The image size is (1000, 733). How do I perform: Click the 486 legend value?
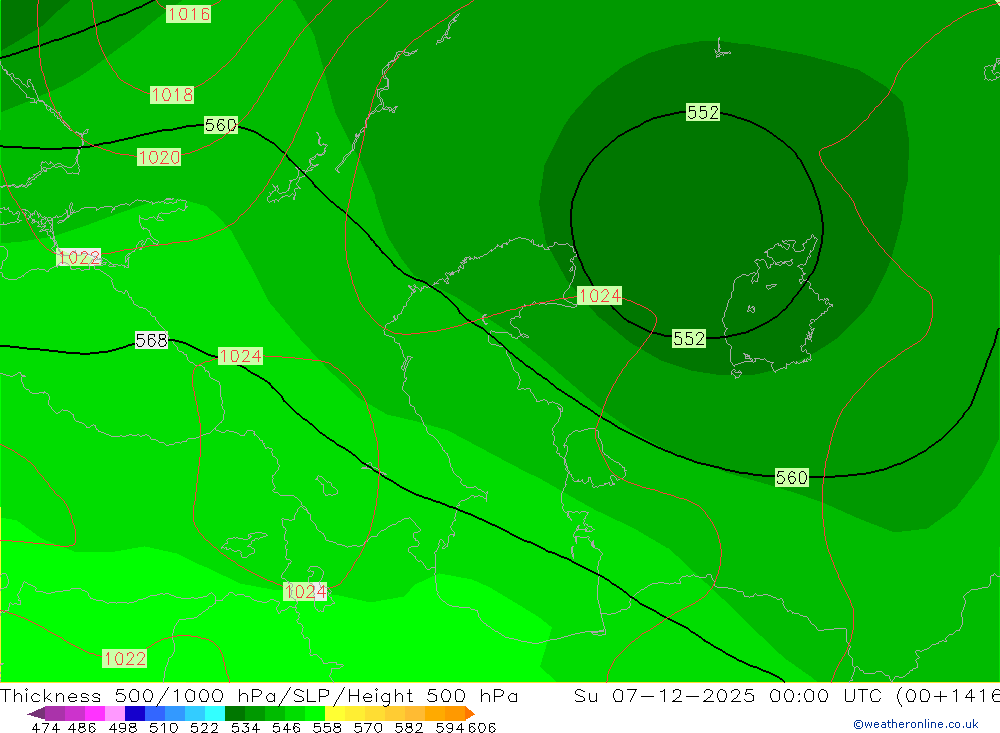coord(82,727)
